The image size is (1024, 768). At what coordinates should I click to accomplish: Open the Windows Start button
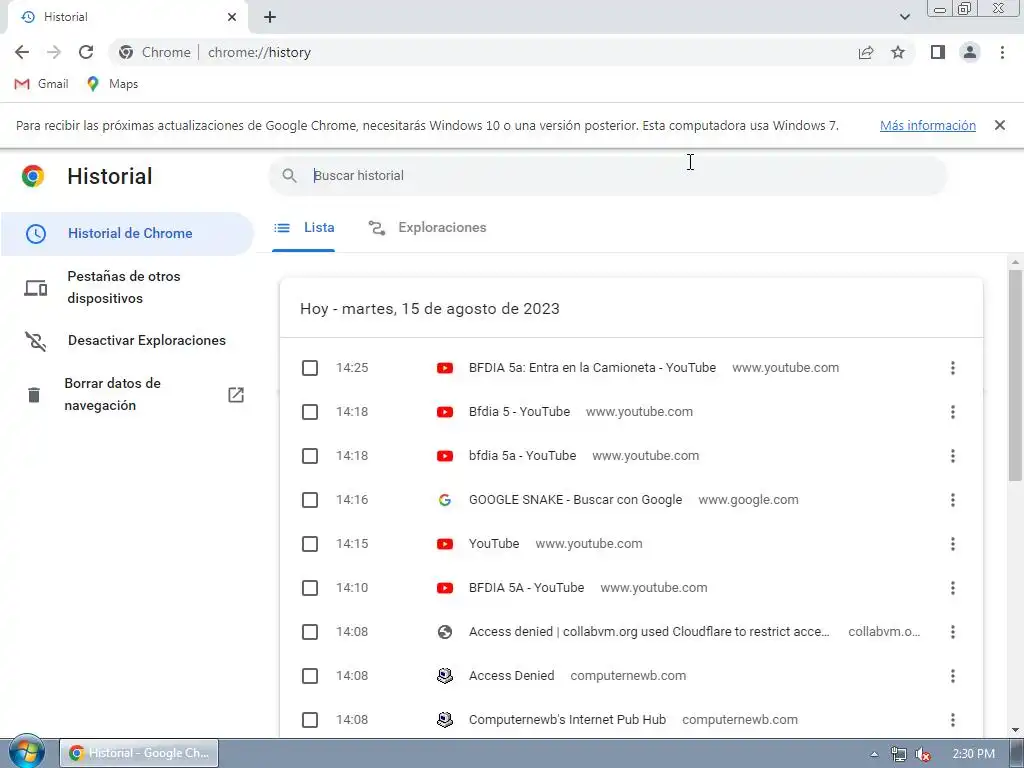26,752
